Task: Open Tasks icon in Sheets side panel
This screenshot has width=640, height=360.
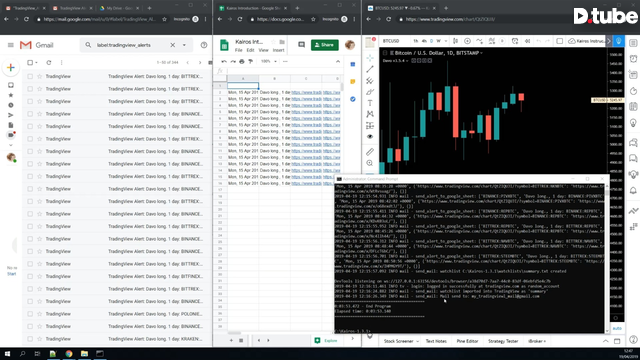Action: (x=353, y=99)
